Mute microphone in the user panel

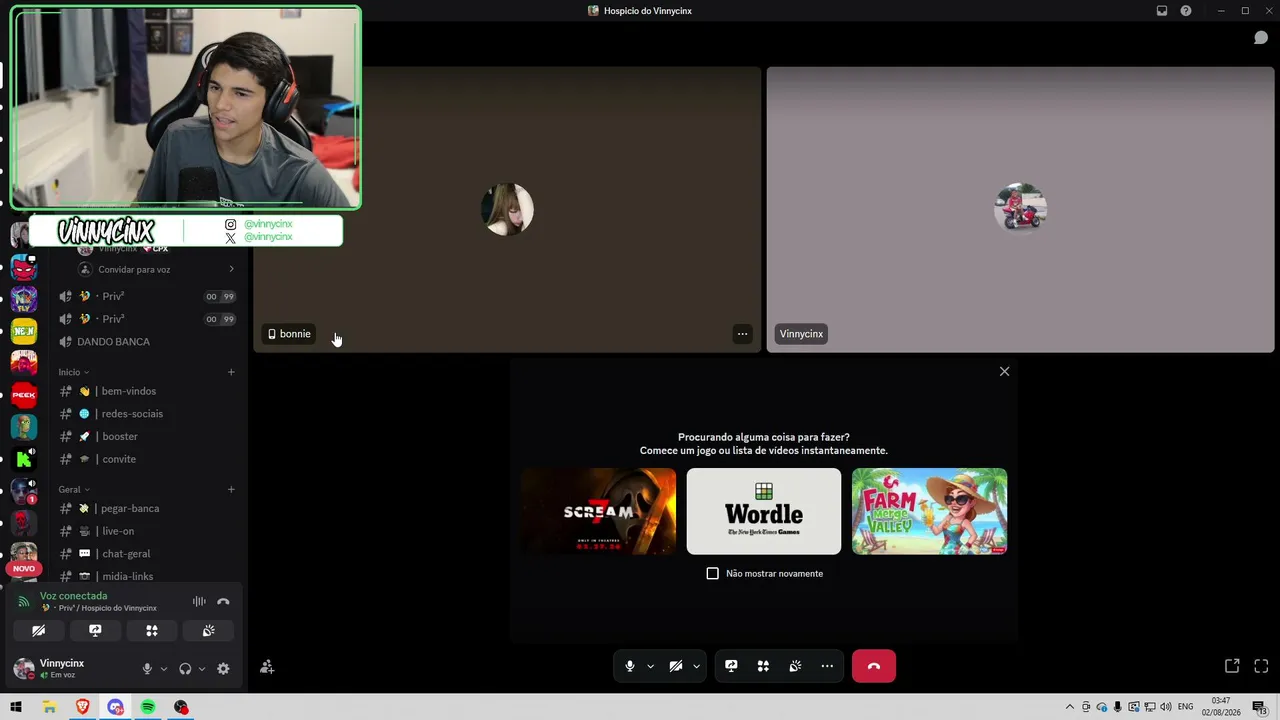tap(147, 669)
